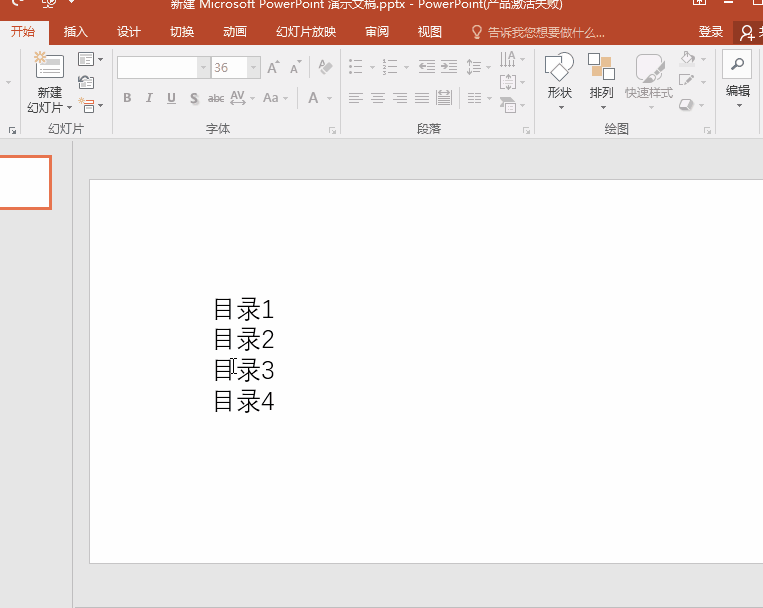Click the 登录 (Sign in) button
The width and height of the screenshot is (763, 608).
pos(711,32)
